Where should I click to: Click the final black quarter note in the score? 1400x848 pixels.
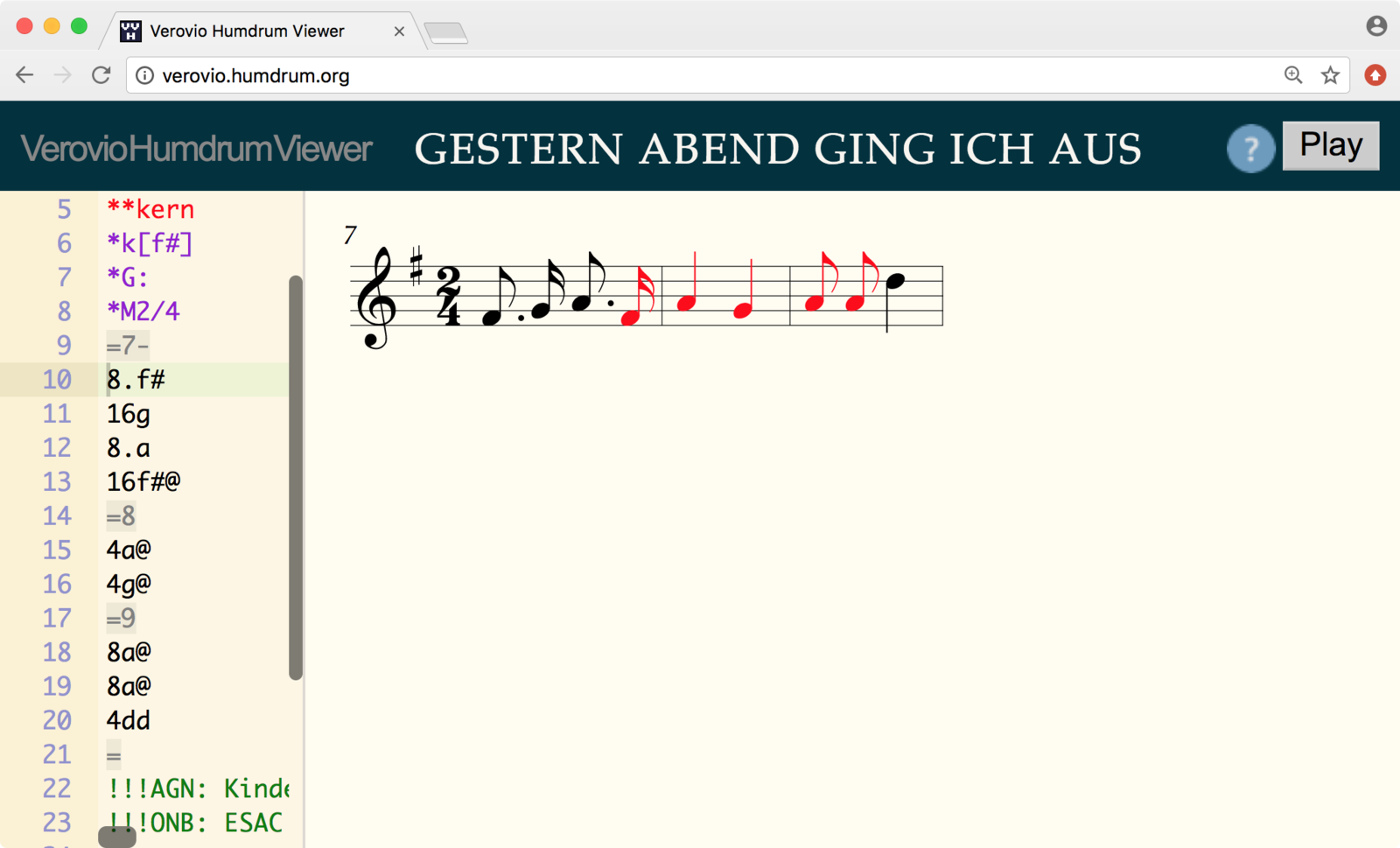coord(894,283)
